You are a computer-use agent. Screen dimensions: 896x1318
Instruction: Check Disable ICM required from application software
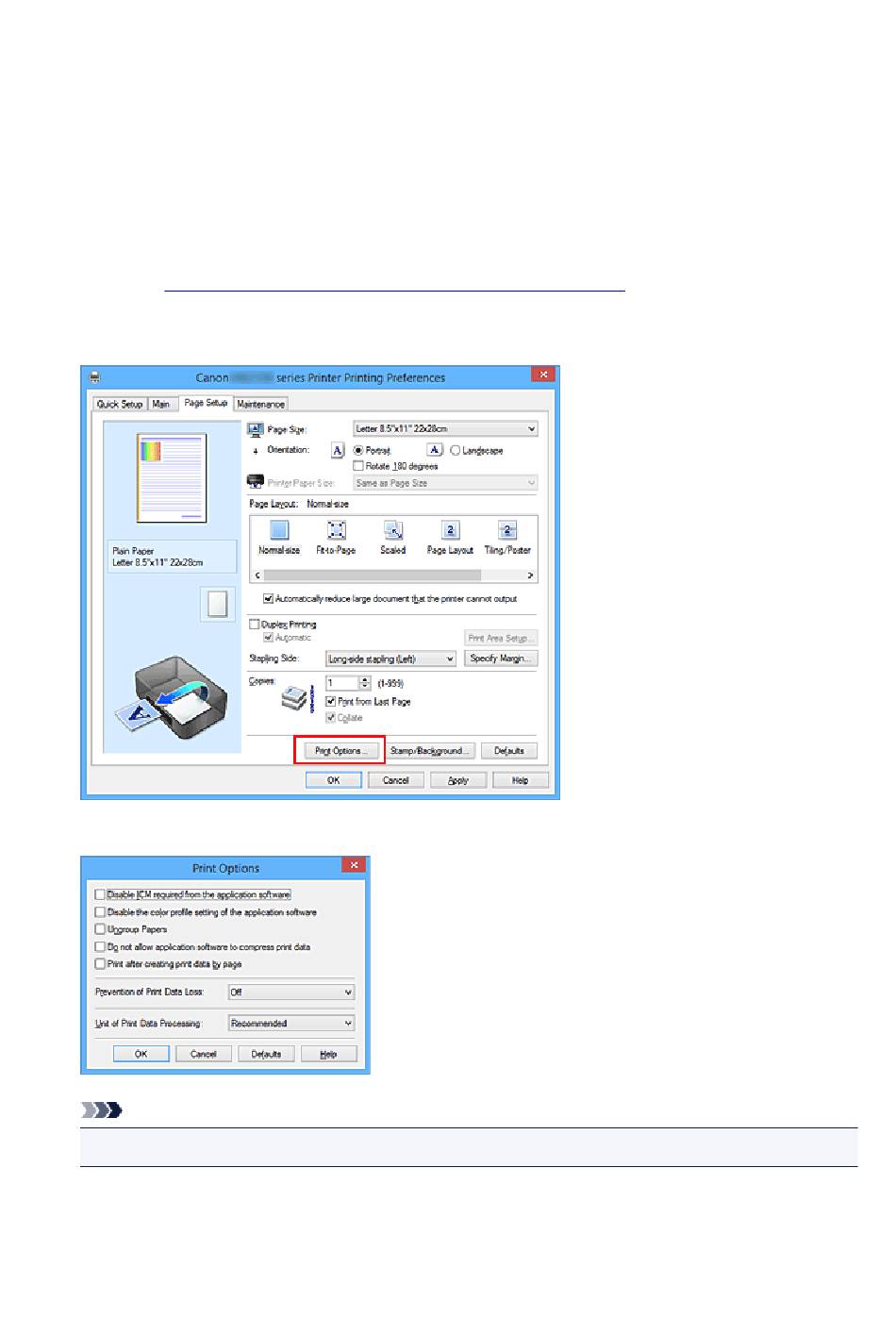(100, 894)
